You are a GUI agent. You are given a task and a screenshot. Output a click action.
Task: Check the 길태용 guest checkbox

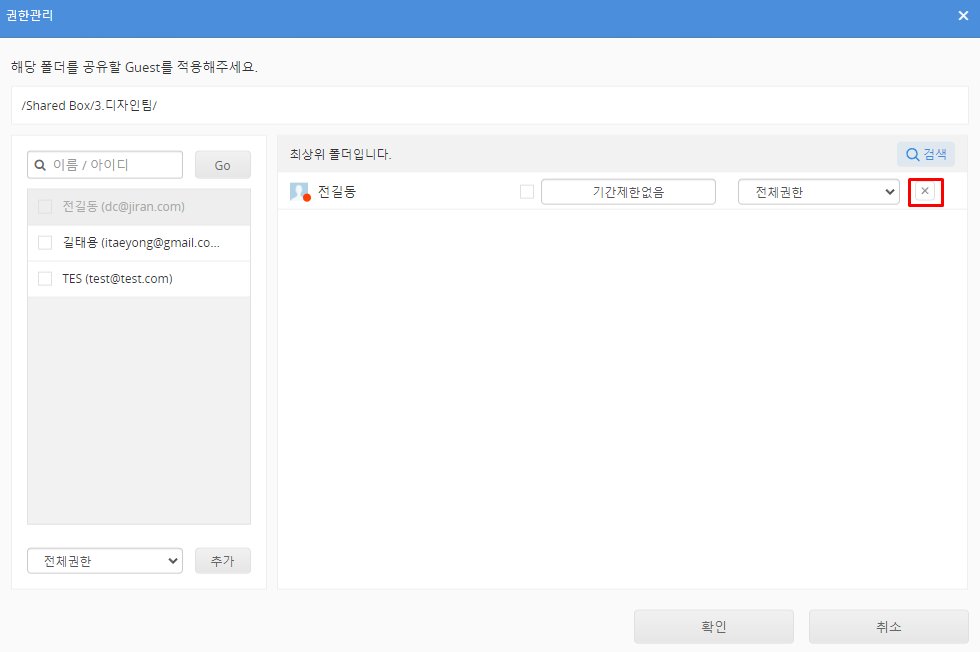[45, 243]
